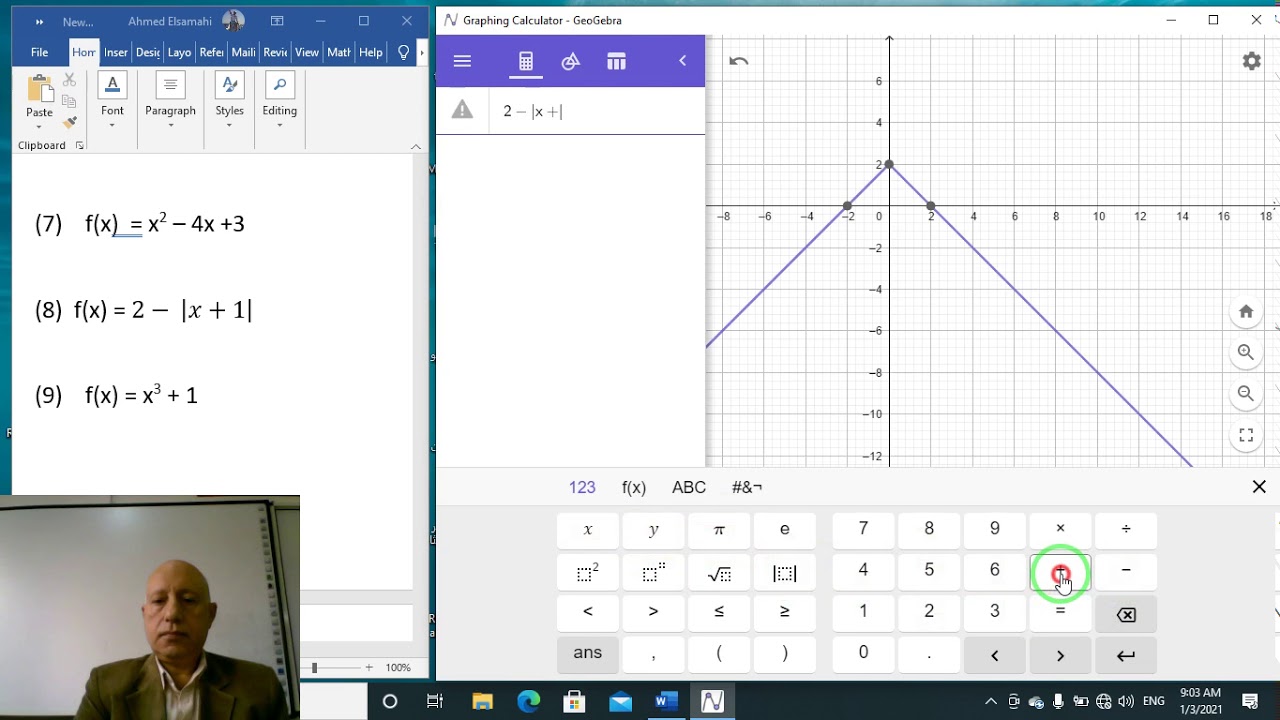Viewport: 1280px width, 720px height.
Task: Tap the x variable key
Action: 588,530
